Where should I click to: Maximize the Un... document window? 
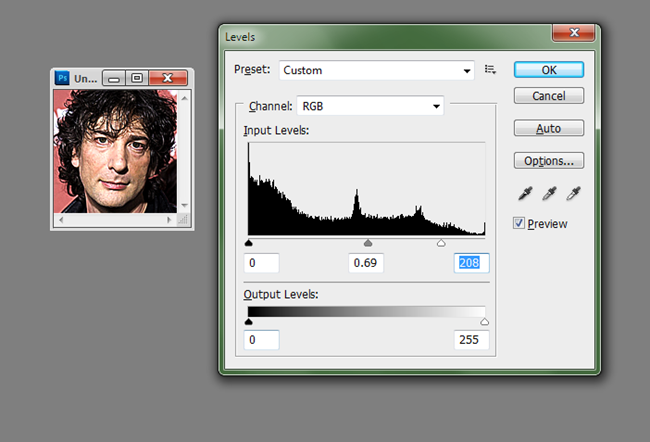[x=137, y=78]
